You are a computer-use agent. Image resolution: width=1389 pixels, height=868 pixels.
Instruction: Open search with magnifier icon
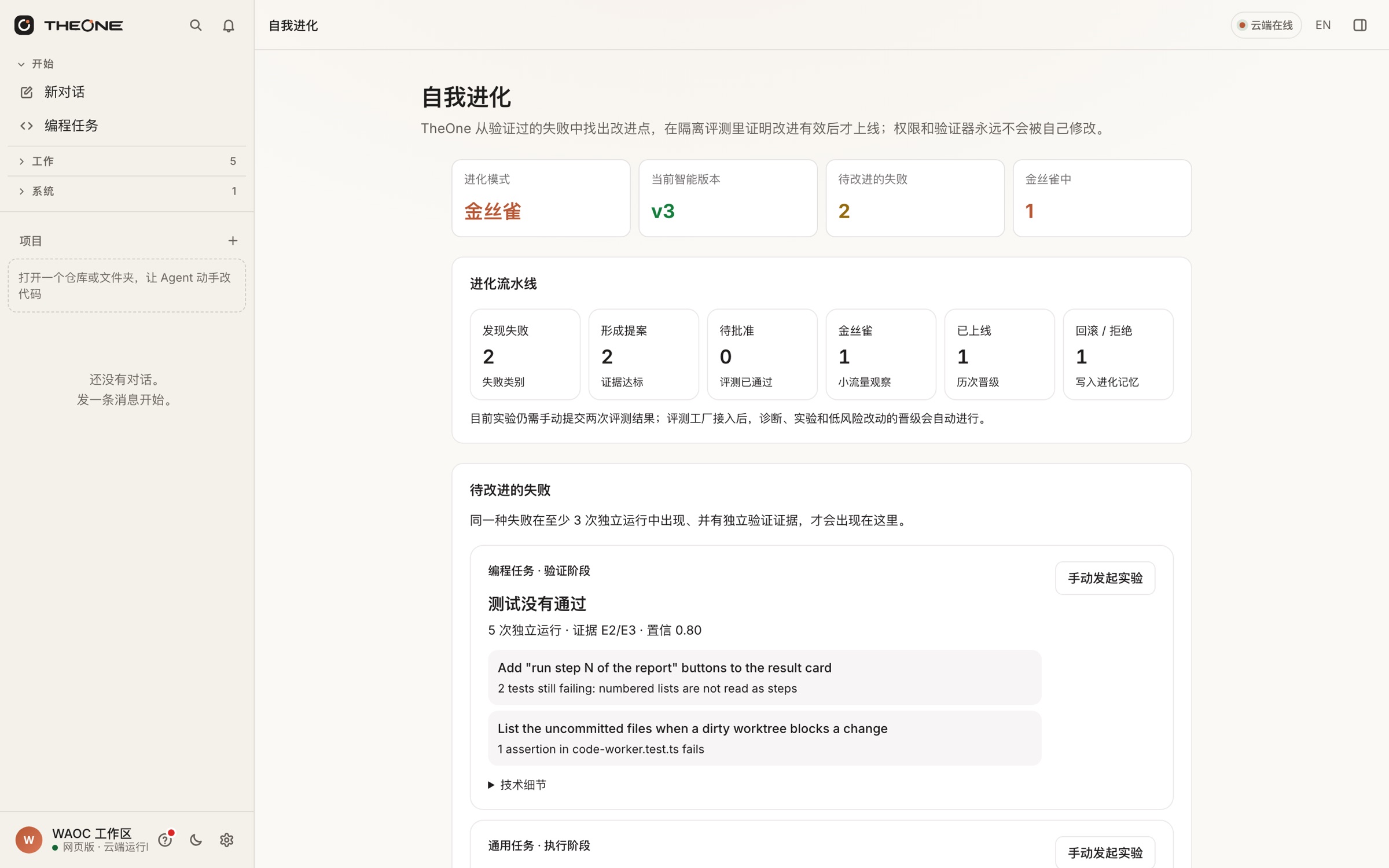(x=196, y=25)
